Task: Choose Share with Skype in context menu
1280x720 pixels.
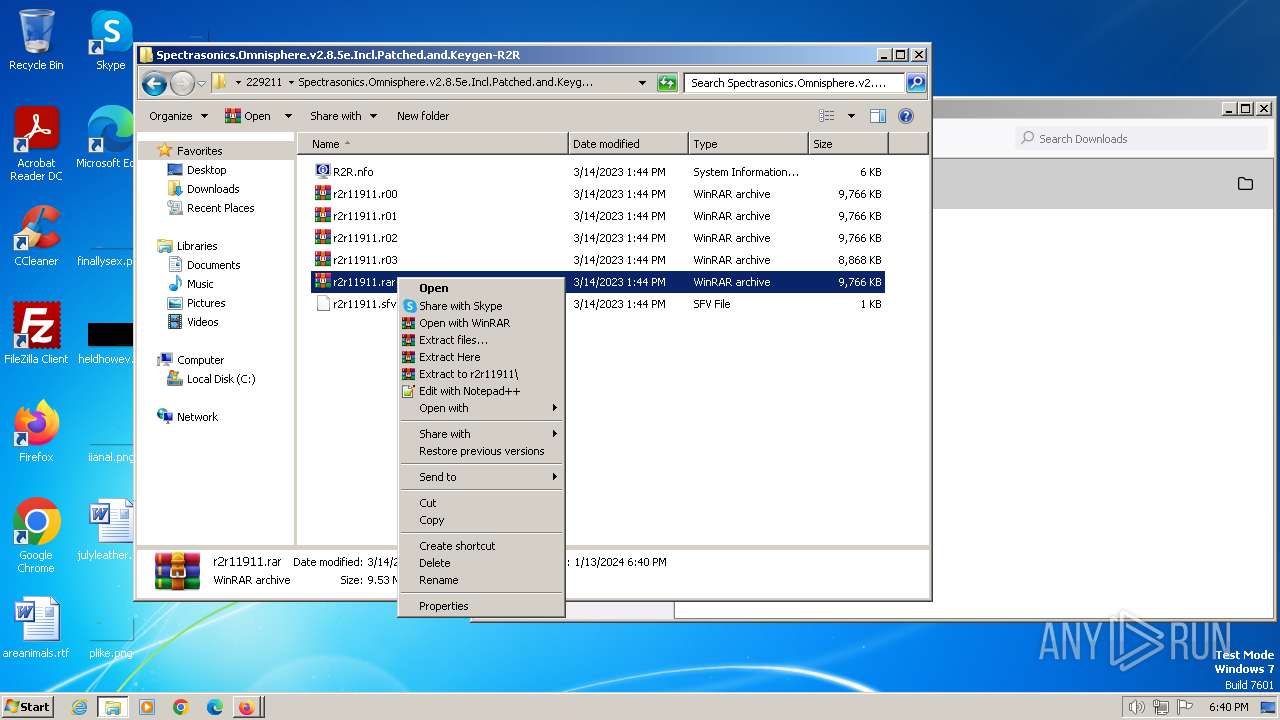Action: (x=482, y=306)
